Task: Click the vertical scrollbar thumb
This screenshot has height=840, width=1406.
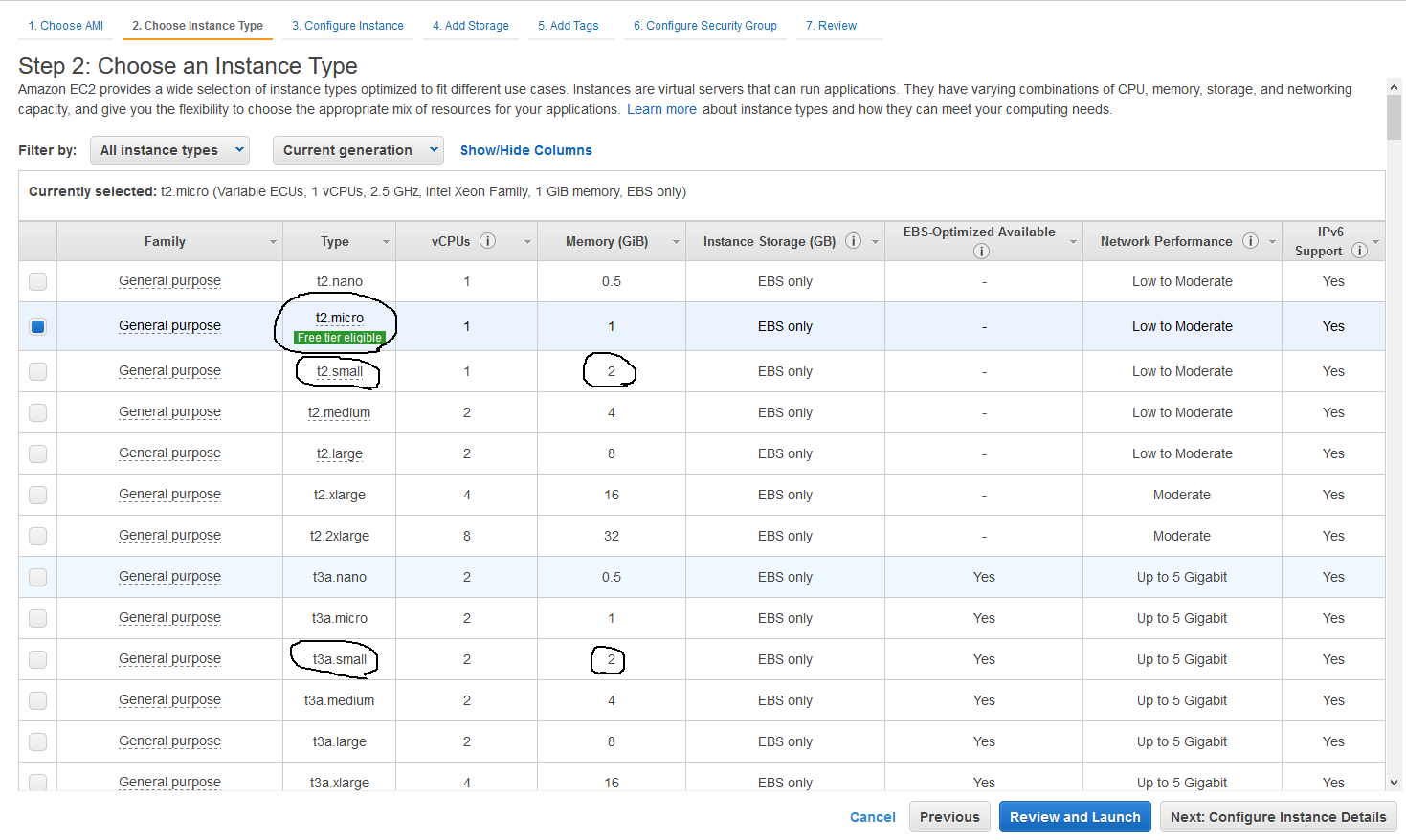Action: click(1394, 118)
